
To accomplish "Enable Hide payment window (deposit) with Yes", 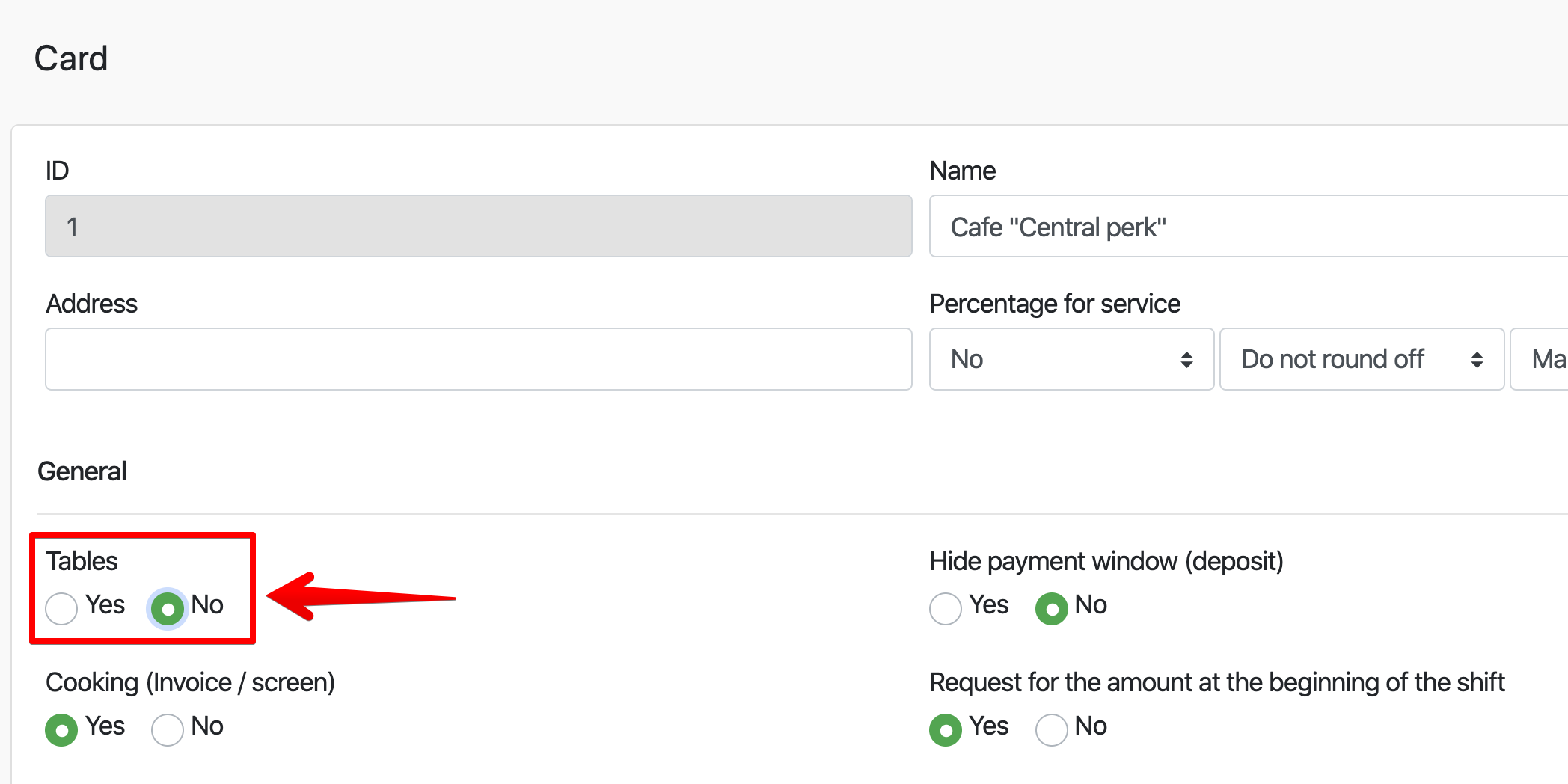I will 946,608.
